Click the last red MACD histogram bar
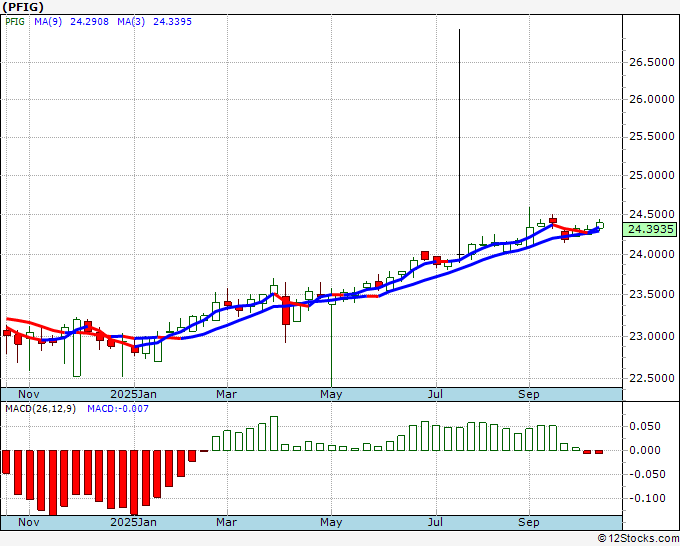 599,452
